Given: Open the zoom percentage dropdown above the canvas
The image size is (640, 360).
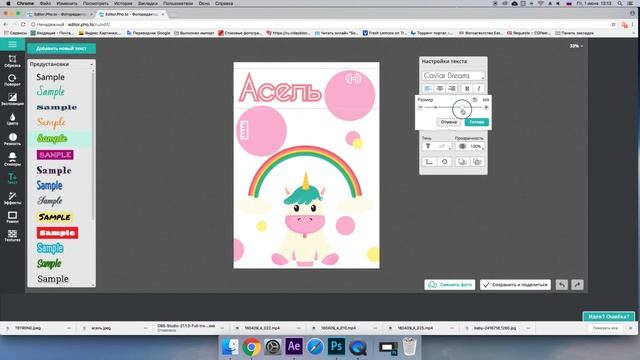Looking at the screenshot, I should [576, 46].
